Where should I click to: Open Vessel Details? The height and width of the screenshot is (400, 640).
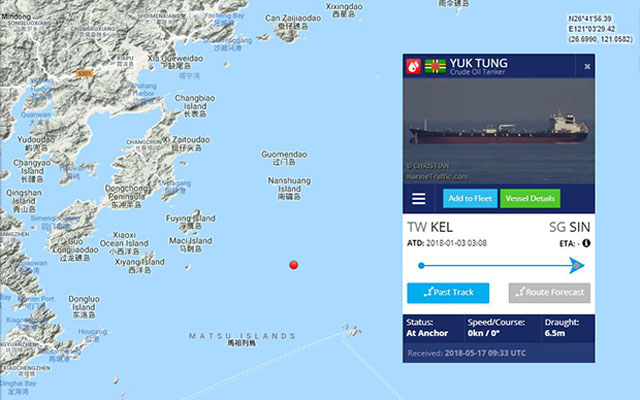point(530,198)
